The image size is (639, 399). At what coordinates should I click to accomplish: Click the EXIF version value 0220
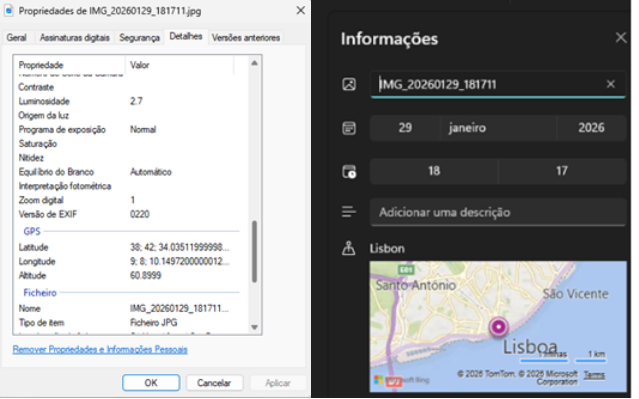pyautogui.click(x=140, y=214)
